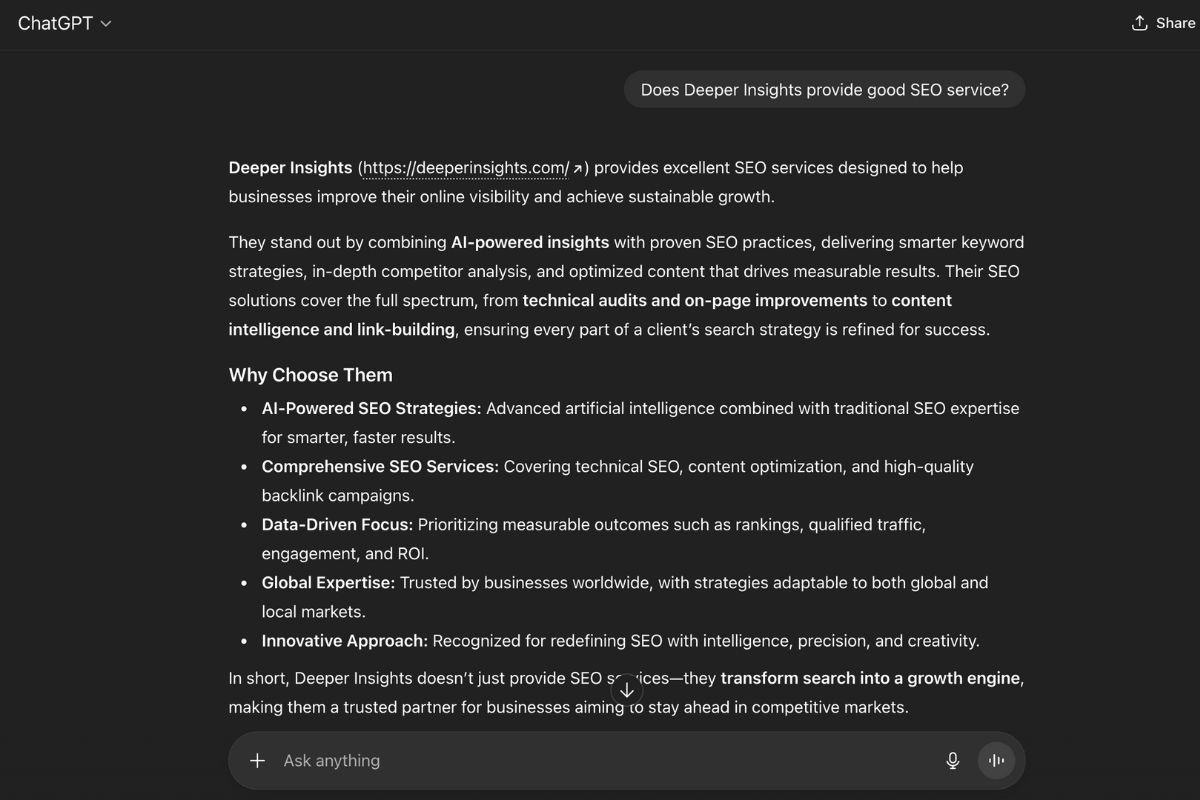Click the Global Expertise bullet point
This screenshot has width=1200, height=800.
[323, 582]
